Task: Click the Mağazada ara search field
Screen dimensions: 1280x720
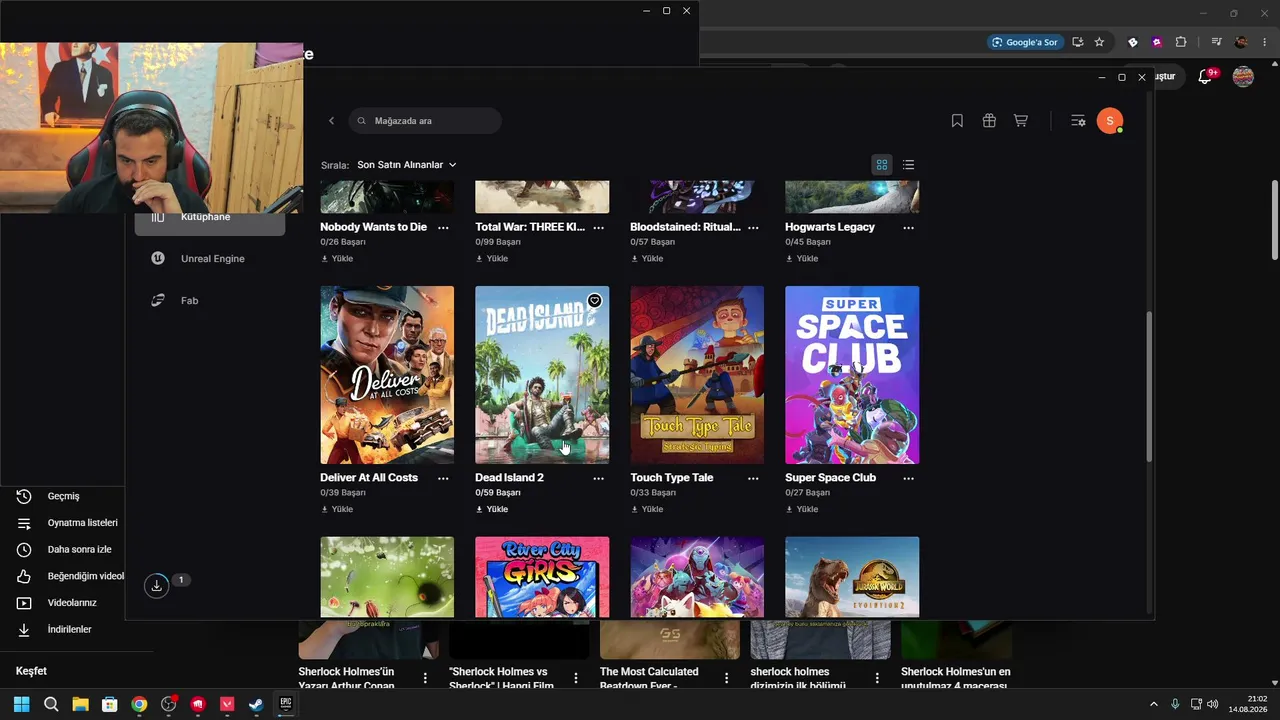Action: coord(425,121)
